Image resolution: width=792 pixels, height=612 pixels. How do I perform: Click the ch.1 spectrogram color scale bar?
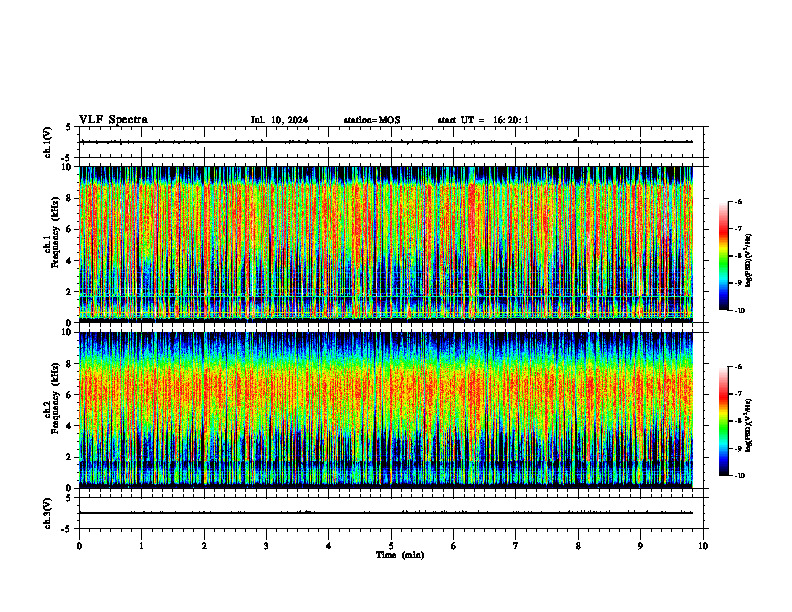tap(723, 256)
